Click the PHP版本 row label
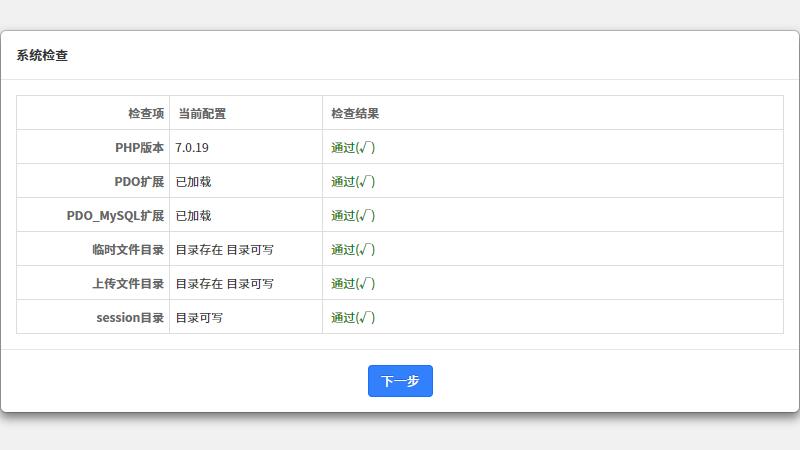Viewport: 800px width, 450px height. coord(139,148)
